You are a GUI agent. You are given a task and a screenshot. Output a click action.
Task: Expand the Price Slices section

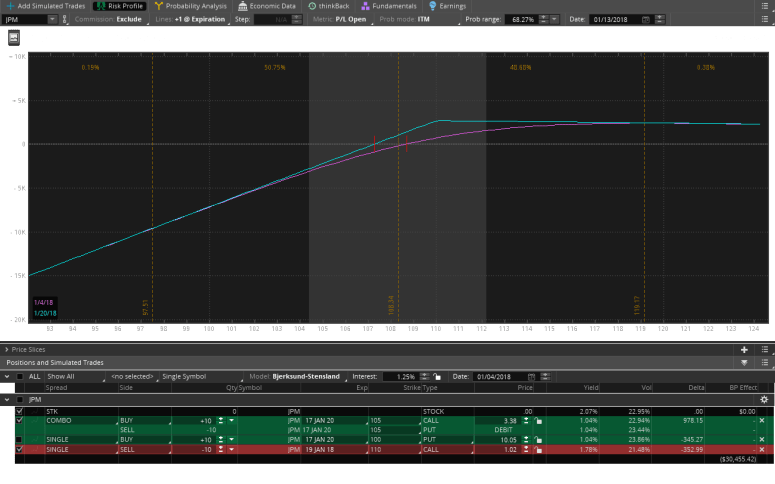6,349
